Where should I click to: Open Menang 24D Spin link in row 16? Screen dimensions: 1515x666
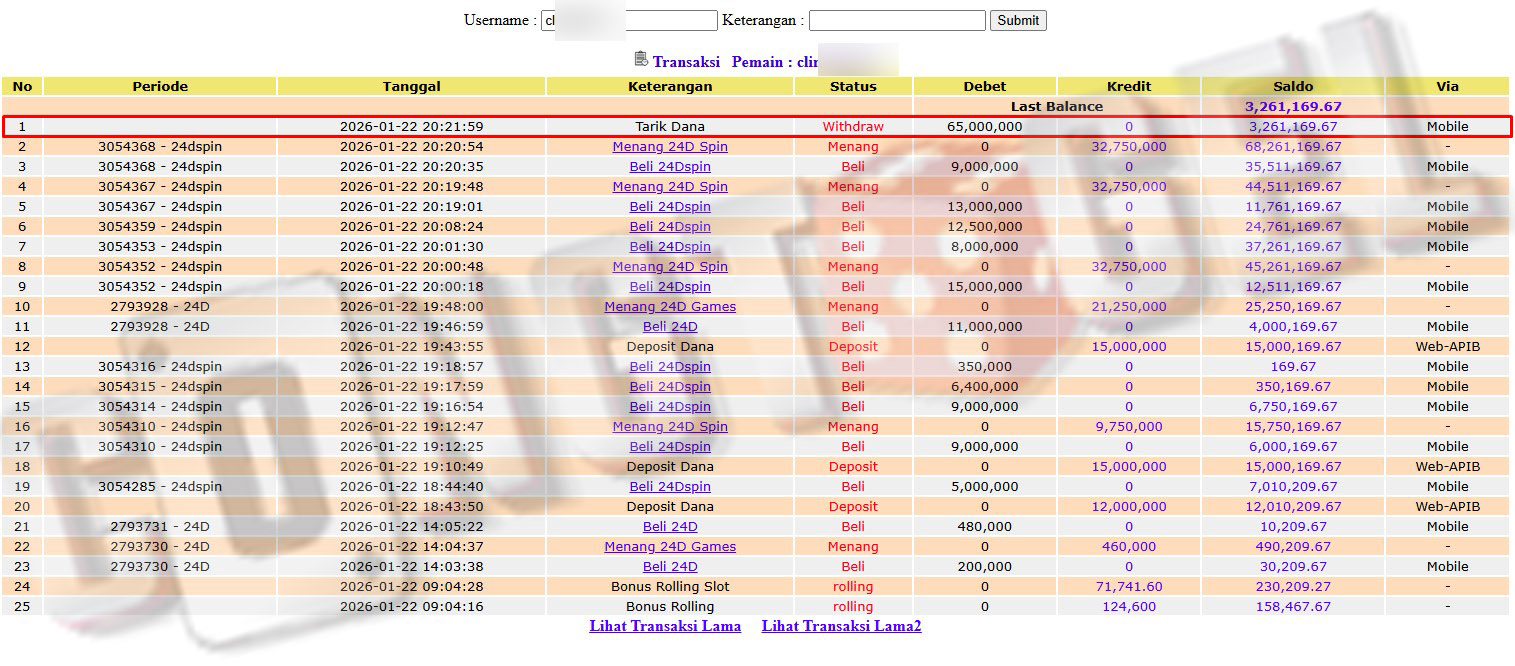(670, 427)
